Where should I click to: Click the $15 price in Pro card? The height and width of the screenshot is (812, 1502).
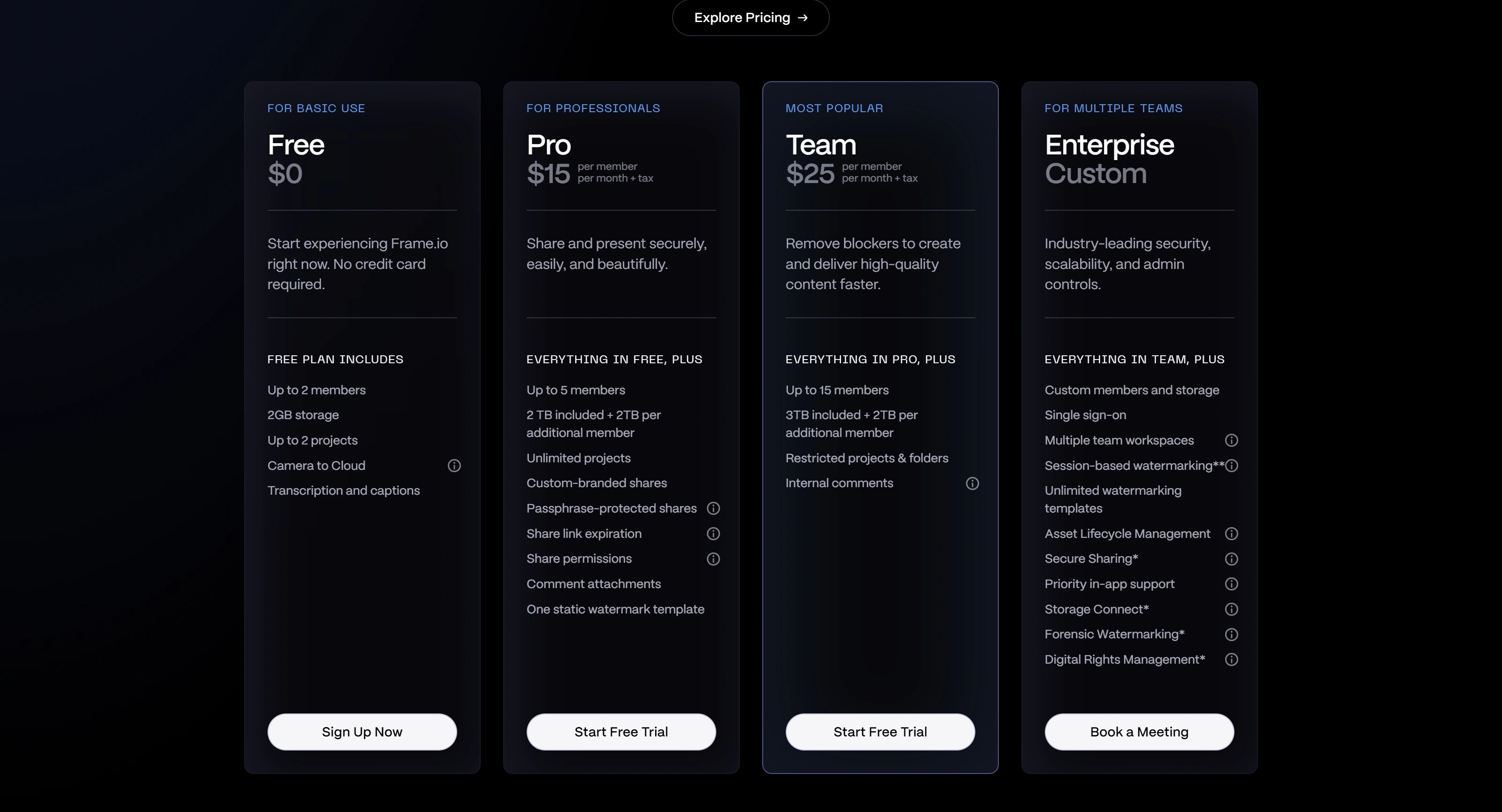click(x=548, y=174)
